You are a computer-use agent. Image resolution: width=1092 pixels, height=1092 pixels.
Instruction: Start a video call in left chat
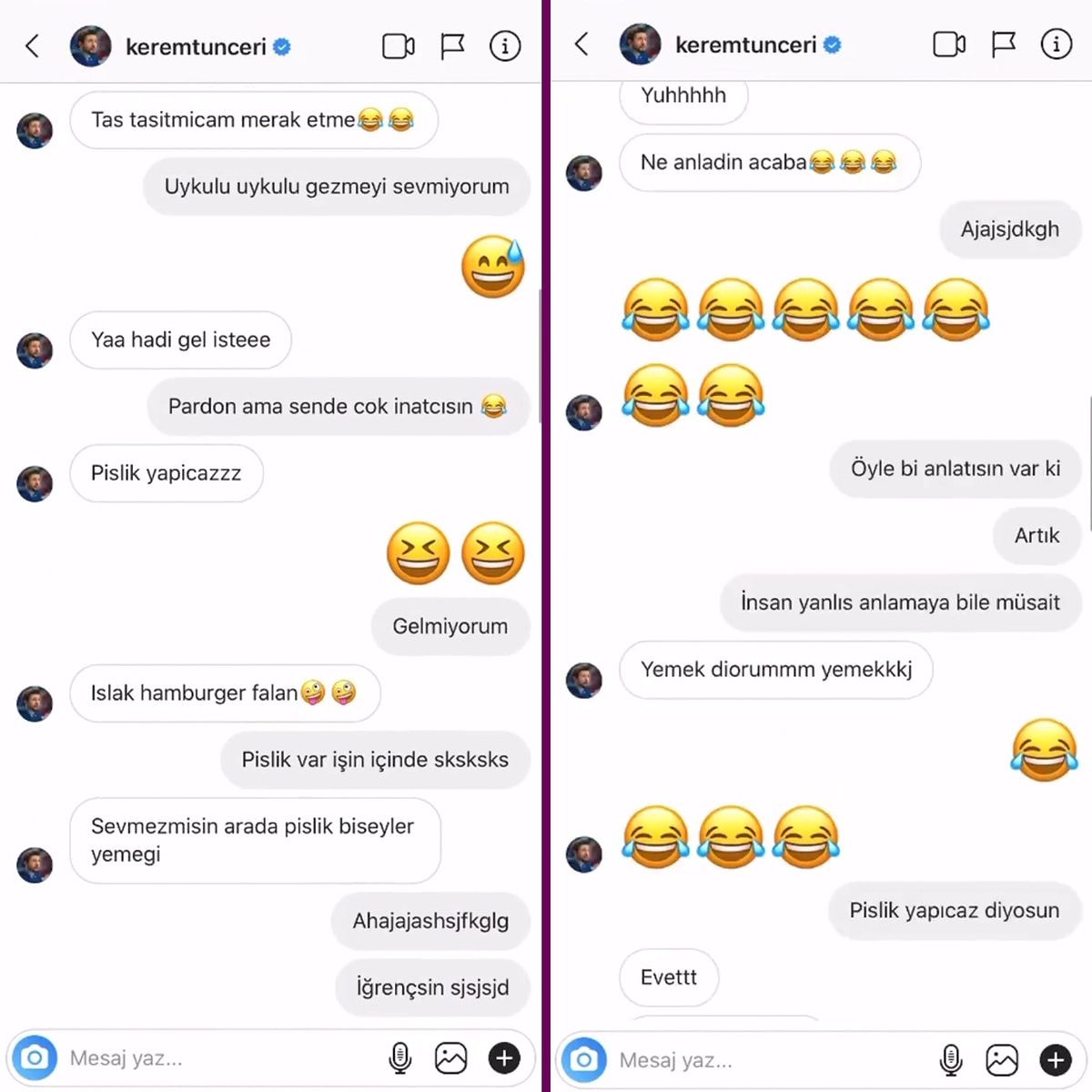(x=399, y=45)
